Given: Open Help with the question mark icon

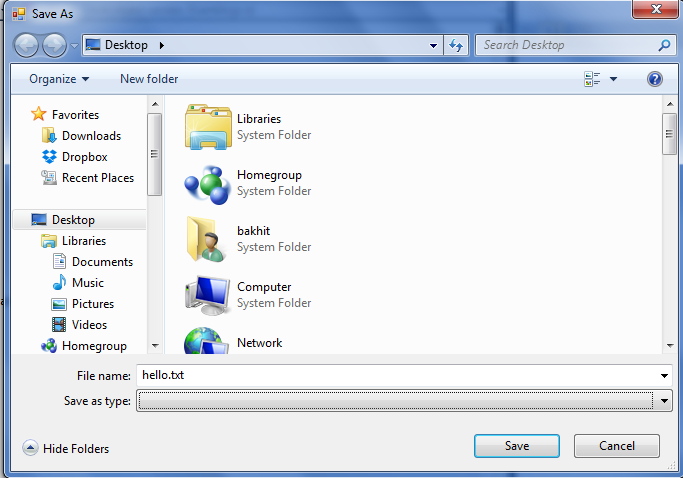Looking at the screenshot, I should click(655, 79).
